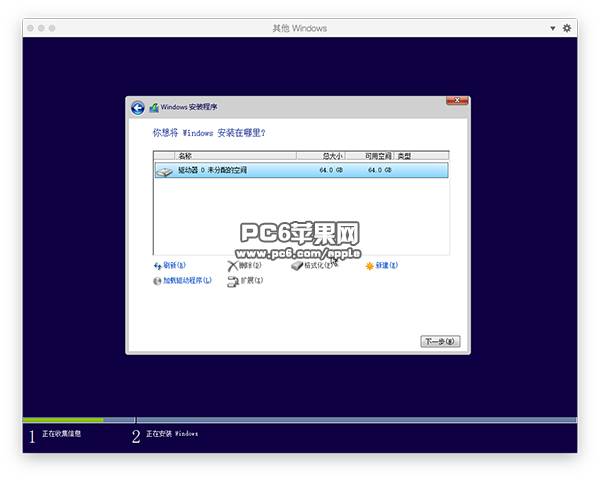
Task: Click the extend partition icon
Action: [x=233, y=281]
